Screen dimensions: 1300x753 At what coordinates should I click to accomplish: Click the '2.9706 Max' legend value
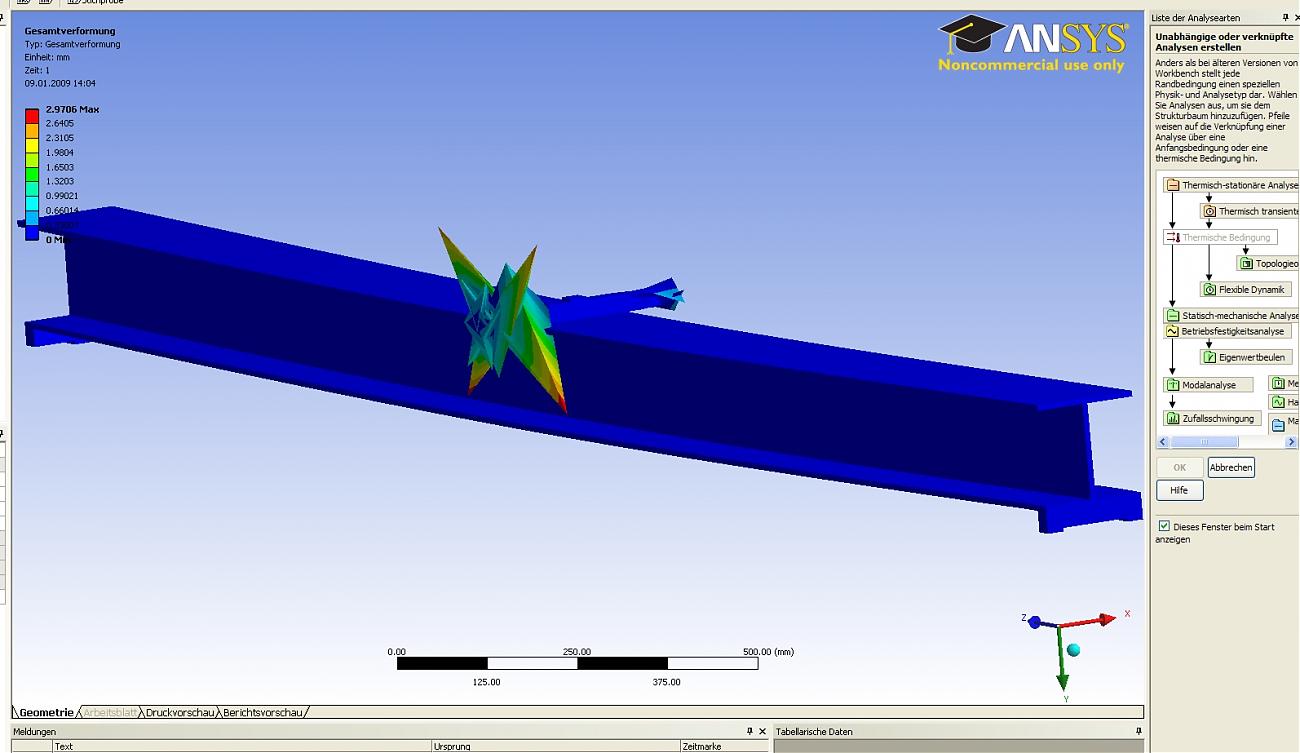click(x=73, y=109)
